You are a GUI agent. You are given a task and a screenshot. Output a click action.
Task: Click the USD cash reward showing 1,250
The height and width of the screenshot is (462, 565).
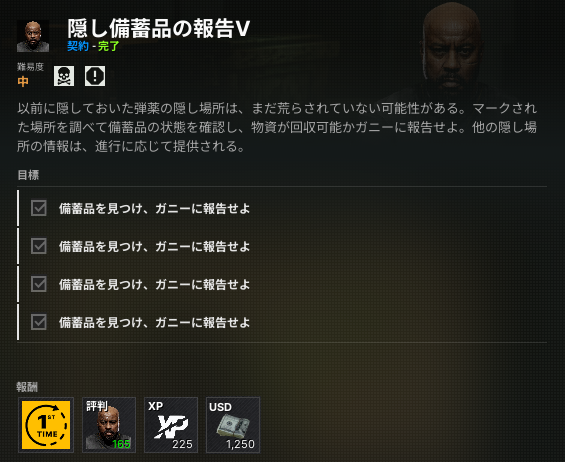(233, 425)
